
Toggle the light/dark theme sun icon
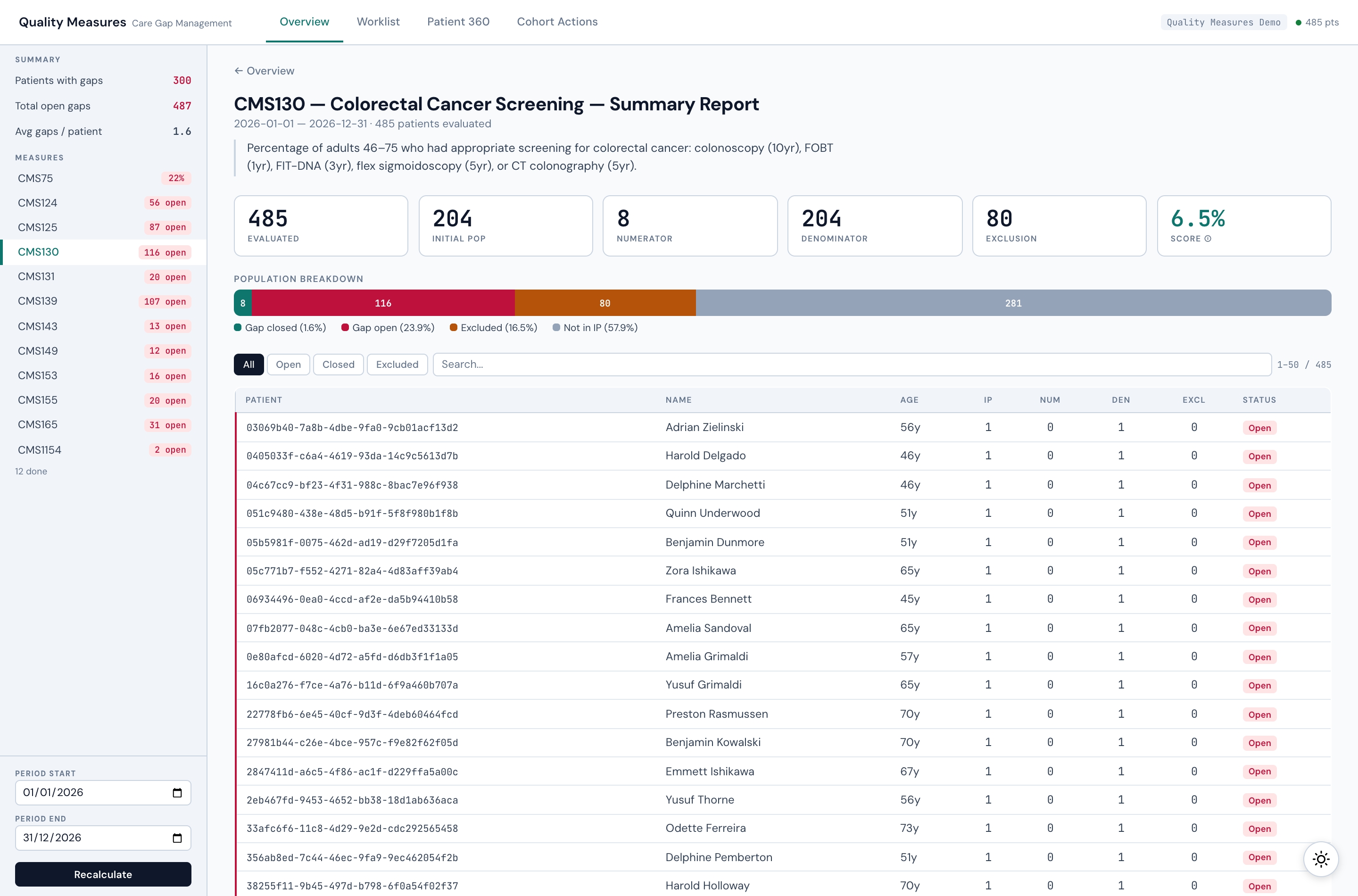[1321, 859]
